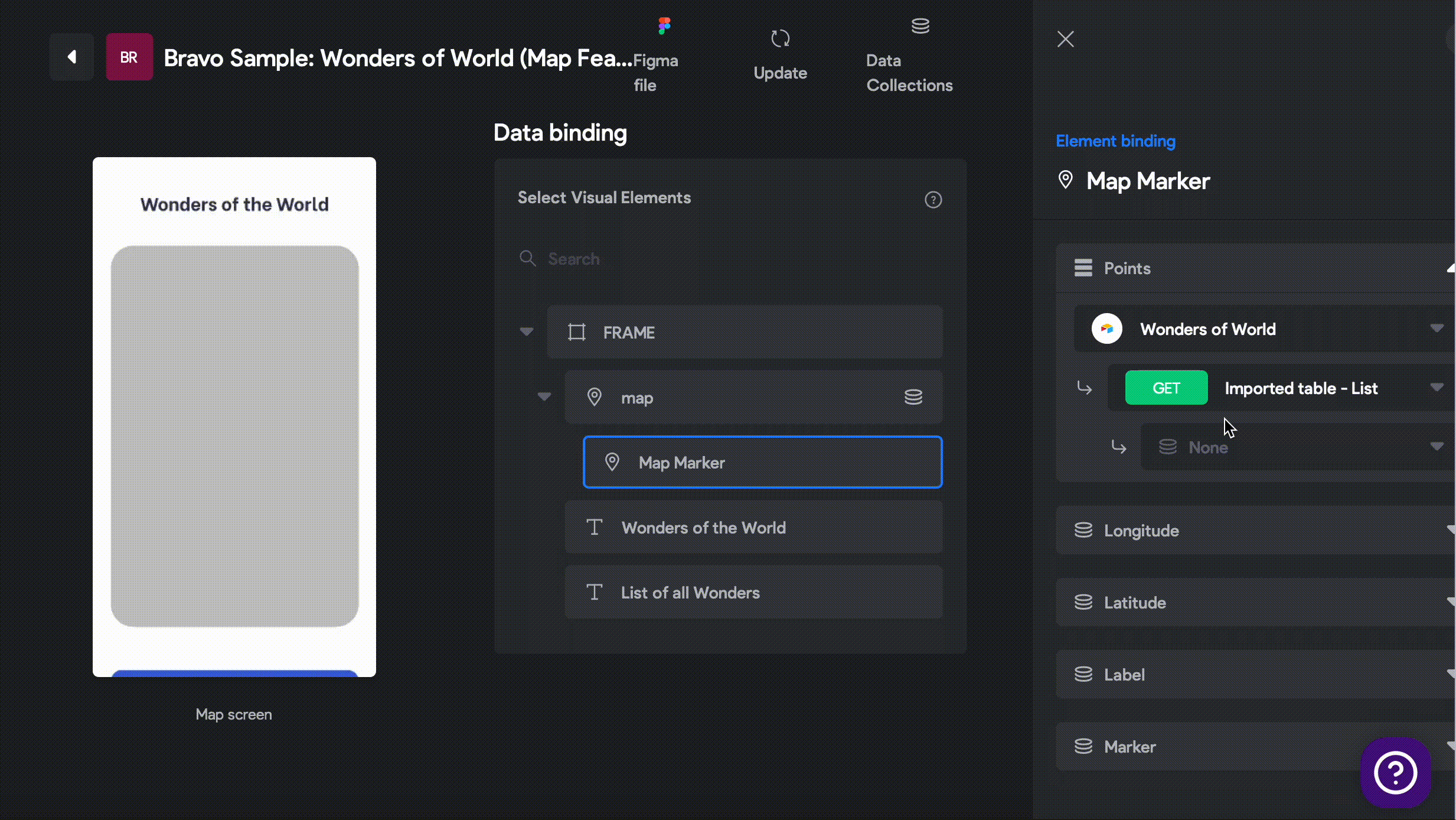Click the Map screen preview thumbnail
The width and height of the screenshot is (1456, 820).
234,416
